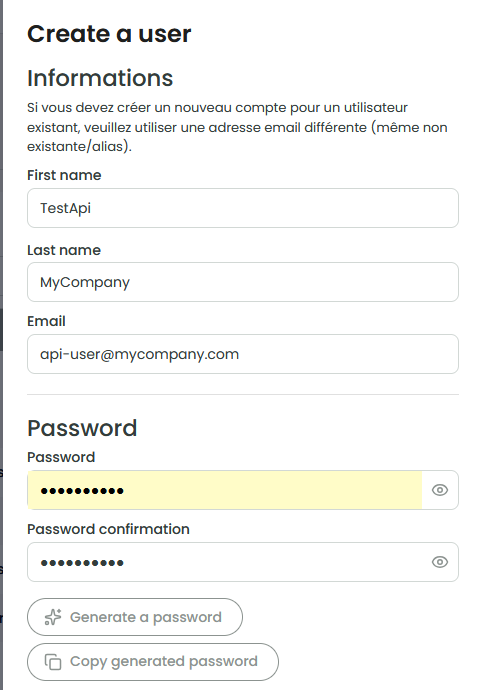Click the French notice about existing users
Viewport: 480px width, 690px height.
238,127
